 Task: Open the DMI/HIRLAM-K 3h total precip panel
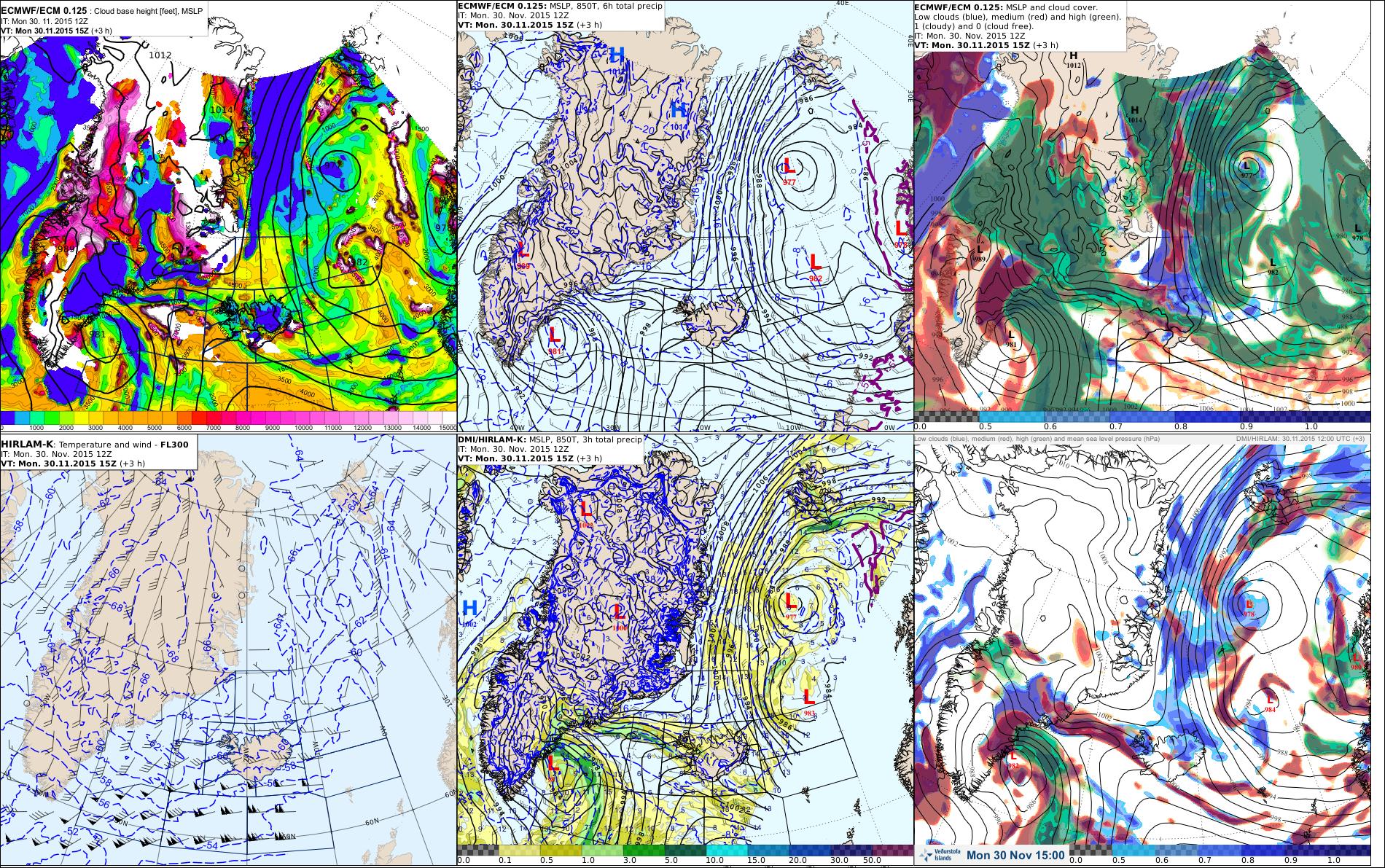point(685,651)
